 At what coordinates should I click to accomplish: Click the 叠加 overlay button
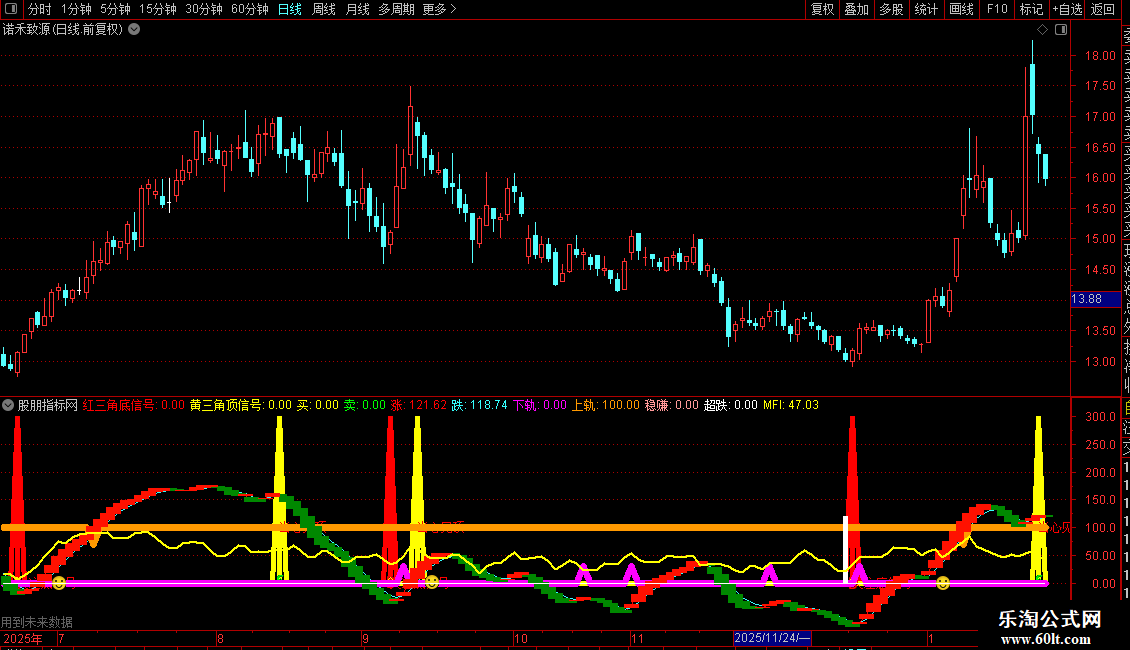856,9
